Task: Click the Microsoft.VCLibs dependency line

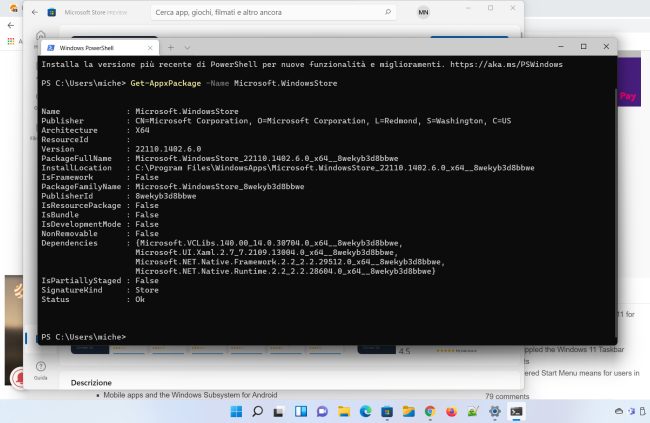Action: 269,243
